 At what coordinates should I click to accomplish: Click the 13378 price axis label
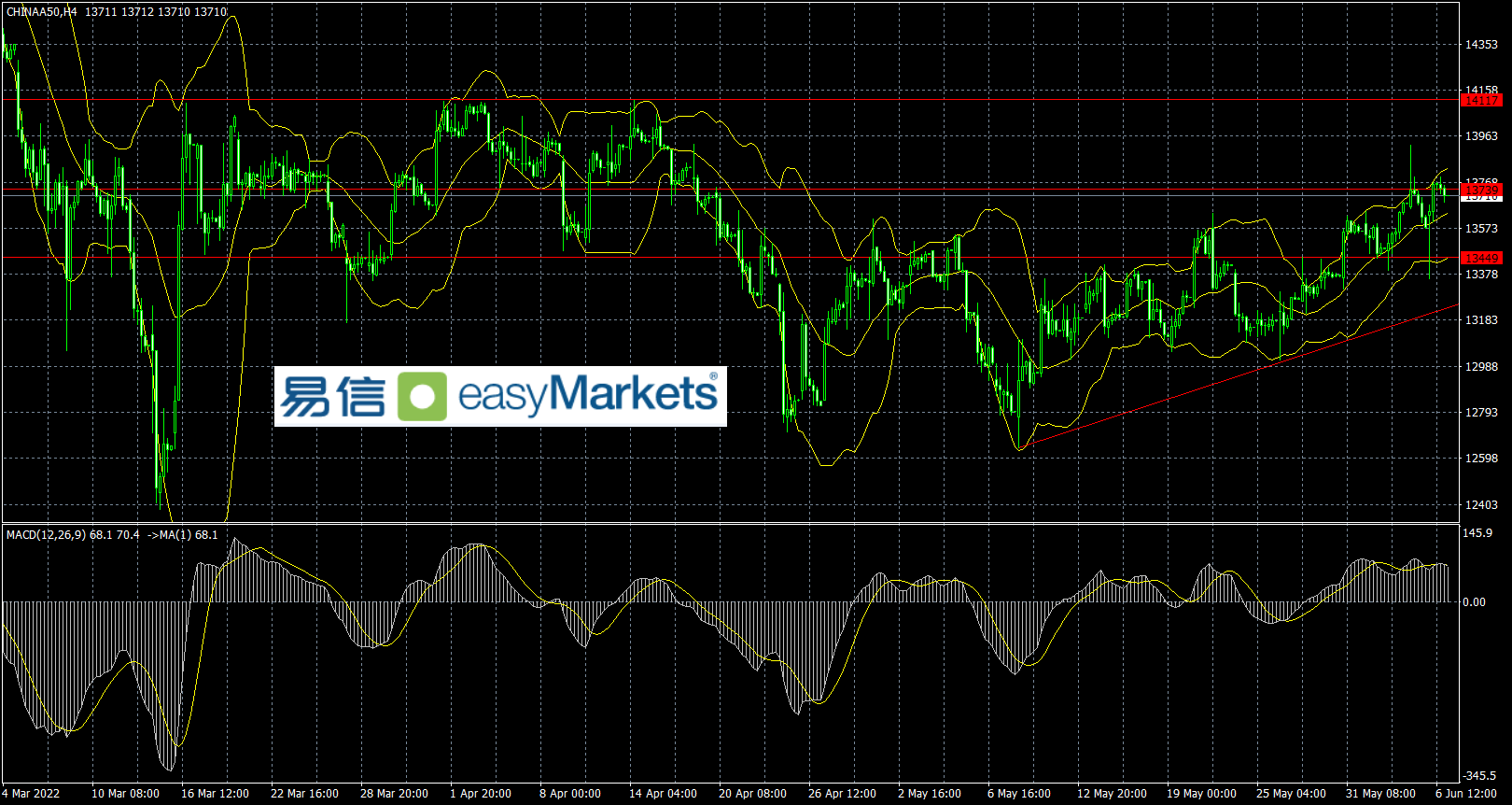[x=1481, y=275]
